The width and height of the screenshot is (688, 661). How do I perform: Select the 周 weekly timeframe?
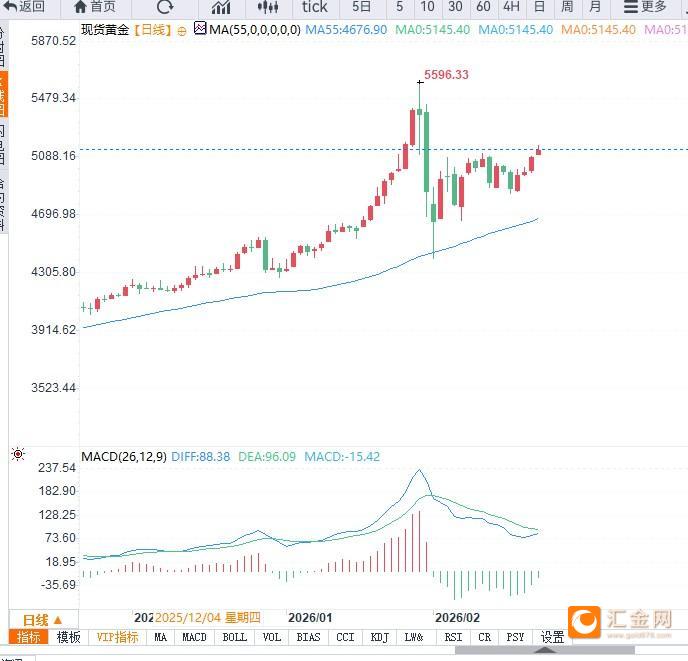[x=567, y=7]
